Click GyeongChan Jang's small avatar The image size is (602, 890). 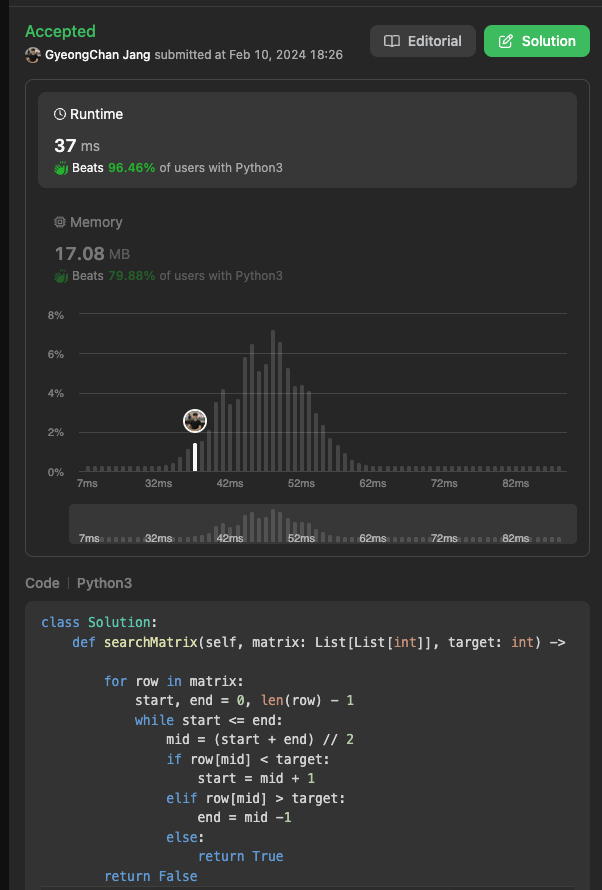pos(33,55)
